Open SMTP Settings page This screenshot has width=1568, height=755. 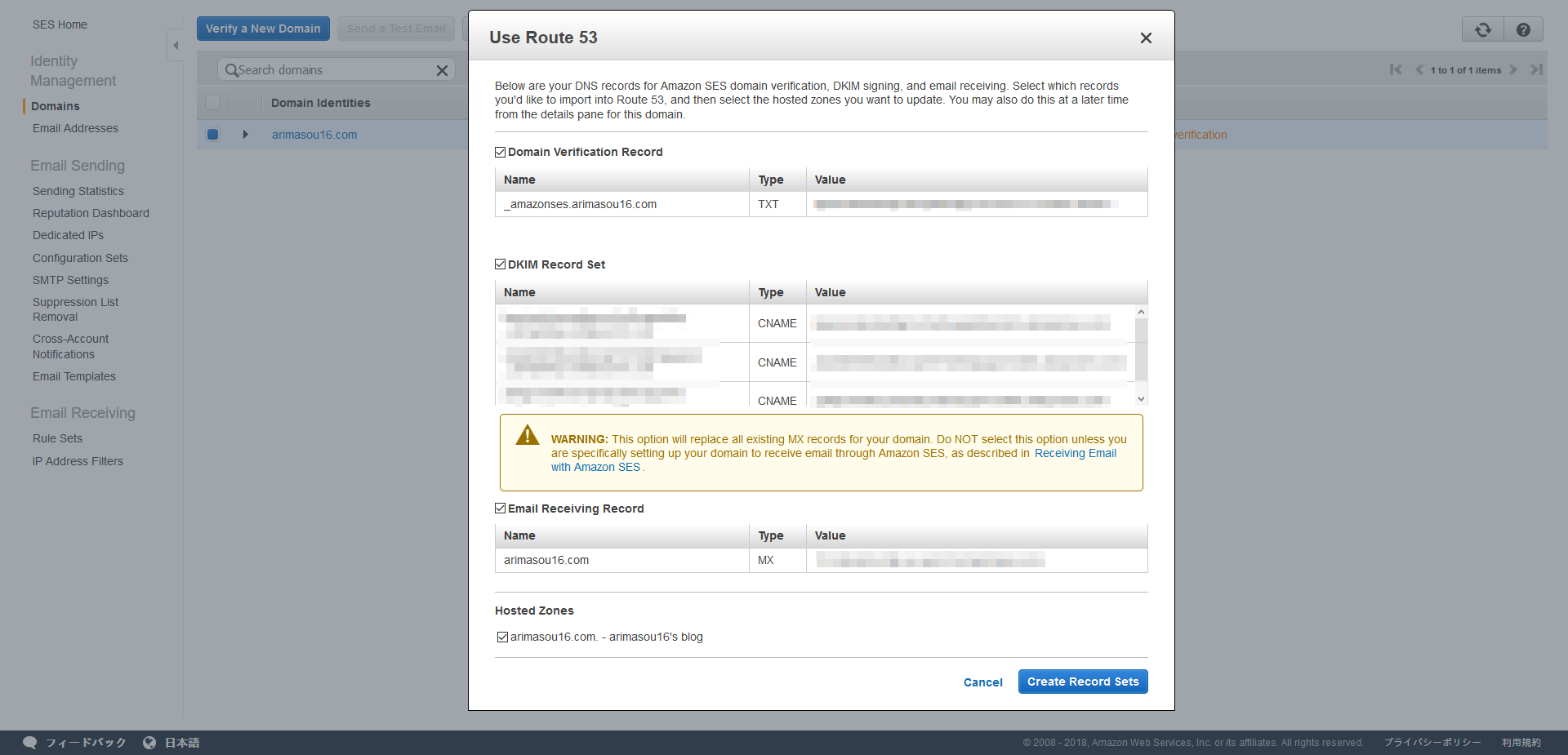click(70, 280)
